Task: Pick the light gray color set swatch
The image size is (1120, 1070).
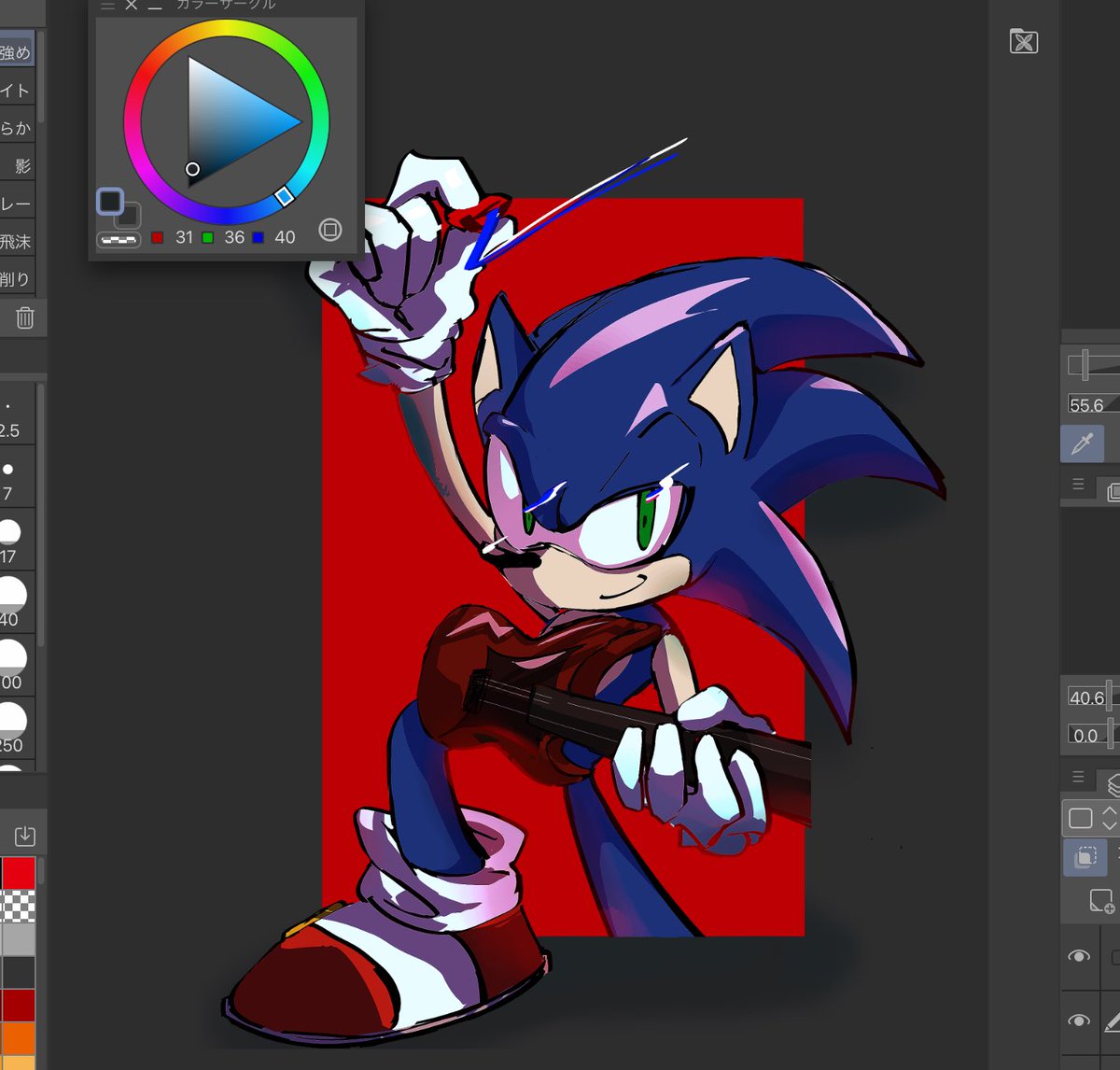Action: point(18,938)
